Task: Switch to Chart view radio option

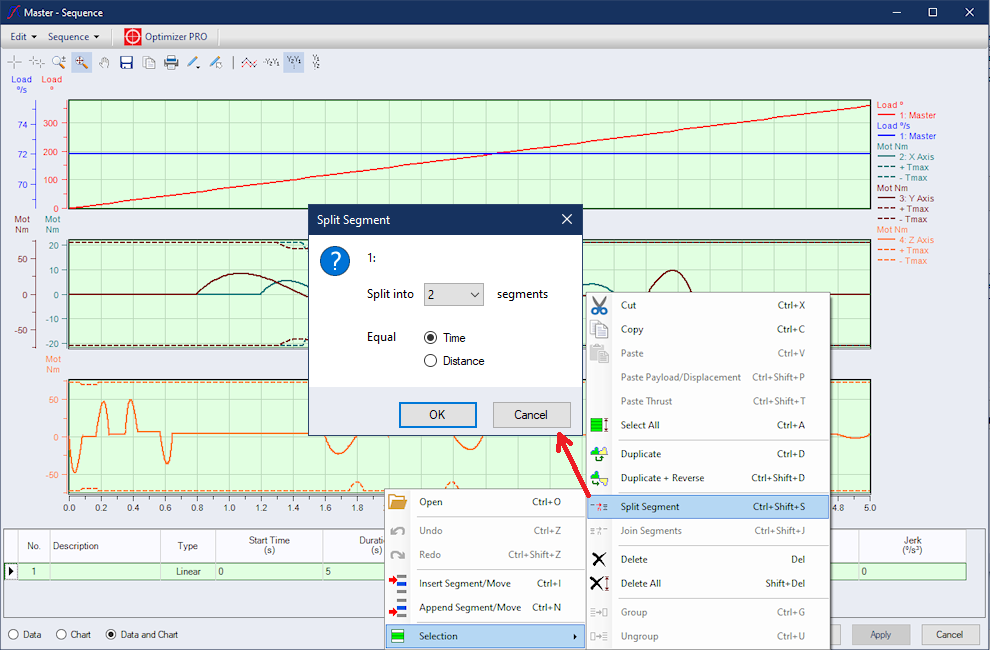Action: click(62, 634)
